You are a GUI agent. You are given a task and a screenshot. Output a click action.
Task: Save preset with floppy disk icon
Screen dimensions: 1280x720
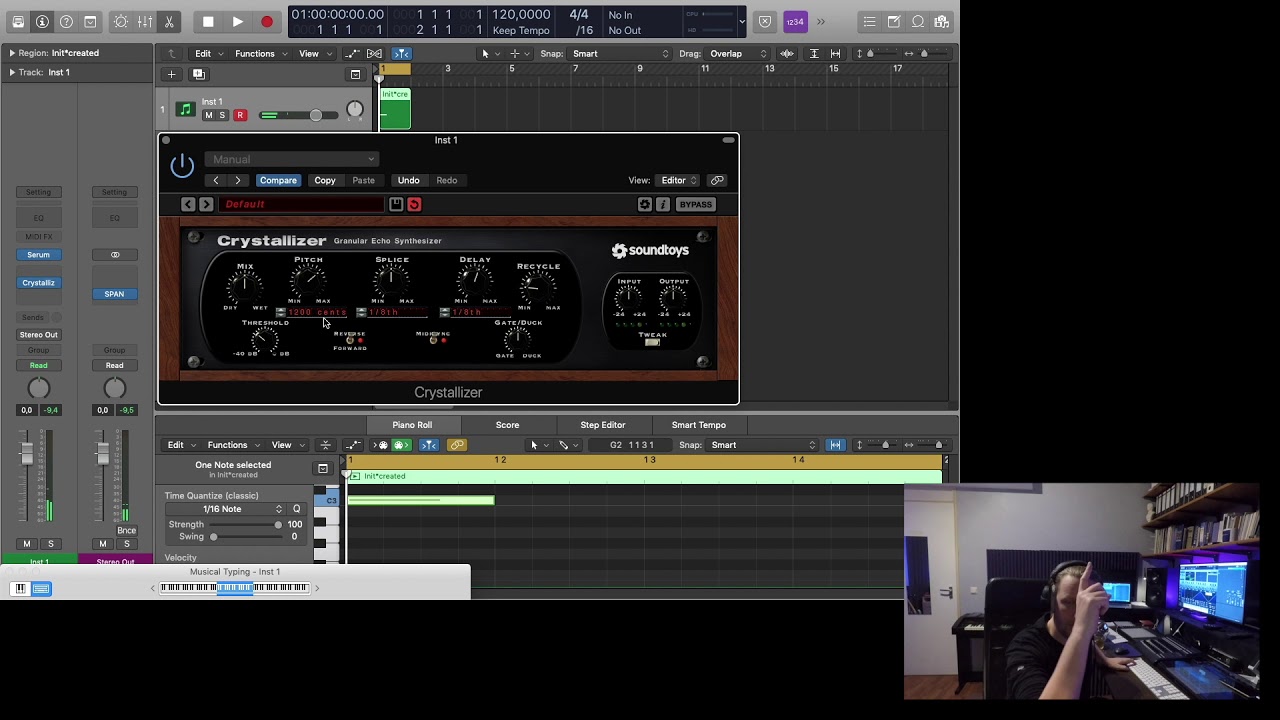click(396, 204)
